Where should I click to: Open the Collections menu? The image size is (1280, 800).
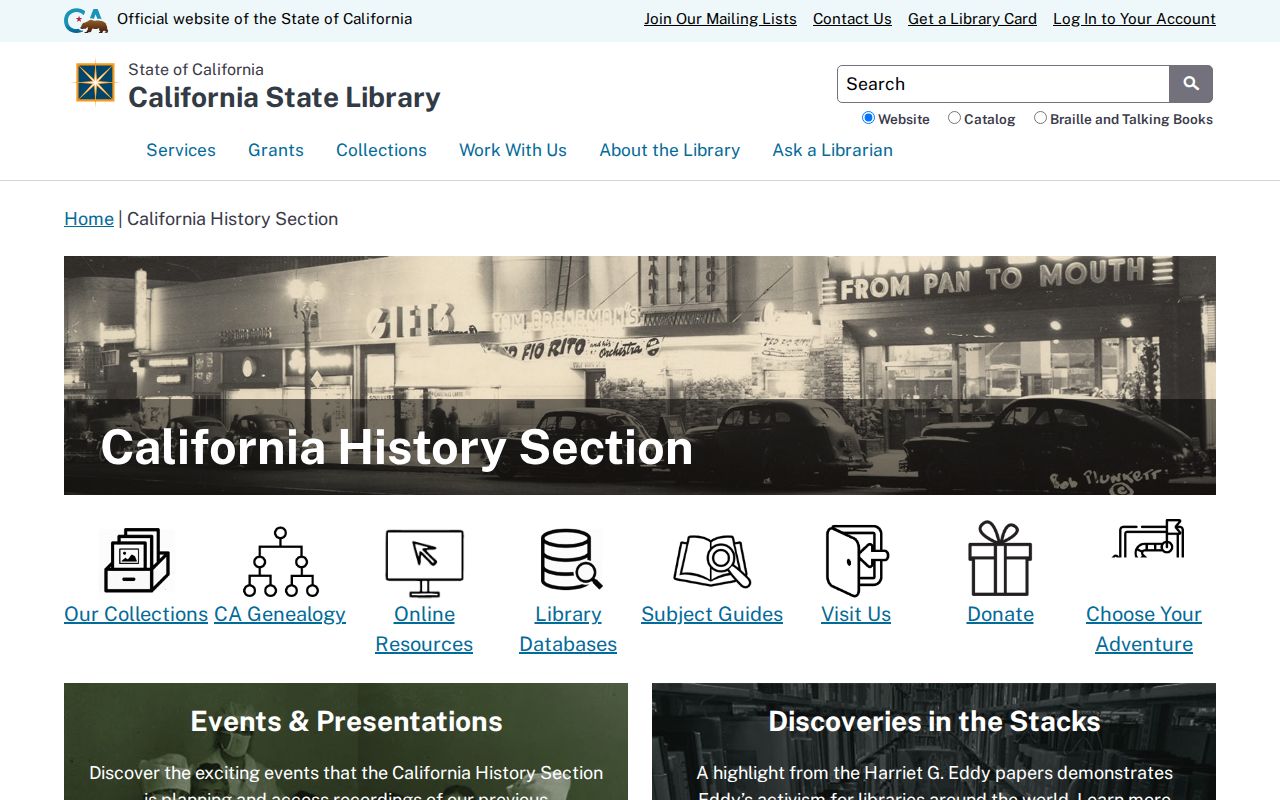pyautogui.click(x=381, y=150)
